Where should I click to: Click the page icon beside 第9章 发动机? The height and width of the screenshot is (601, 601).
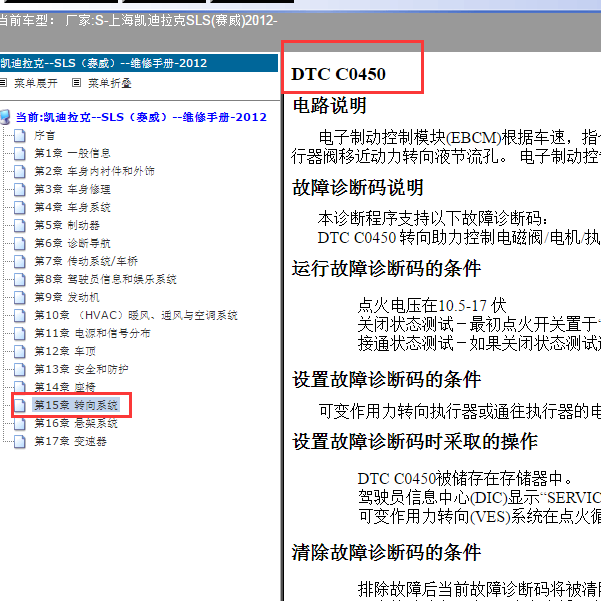(x=20, y=297)
